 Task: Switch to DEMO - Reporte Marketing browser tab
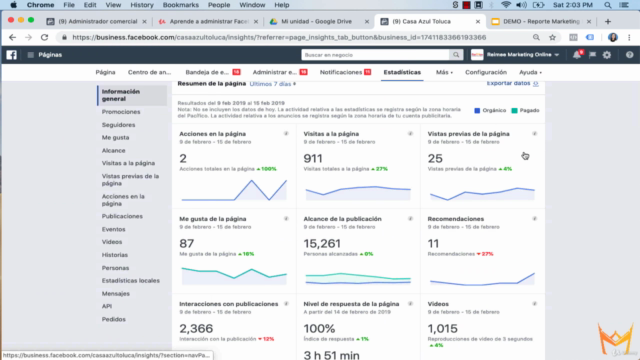[541, 22]
